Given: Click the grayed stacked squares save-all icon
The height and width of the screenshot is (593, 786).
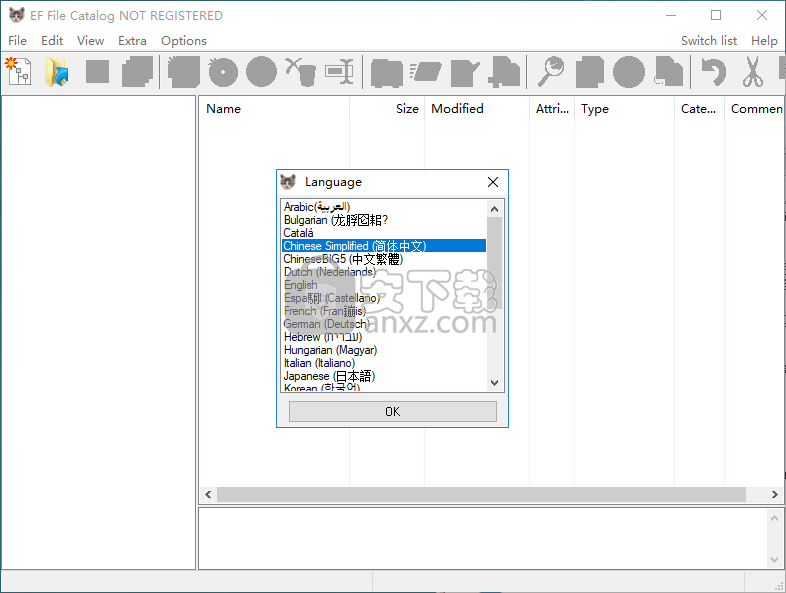Looking at the screenshot, I should coord(137,71).
